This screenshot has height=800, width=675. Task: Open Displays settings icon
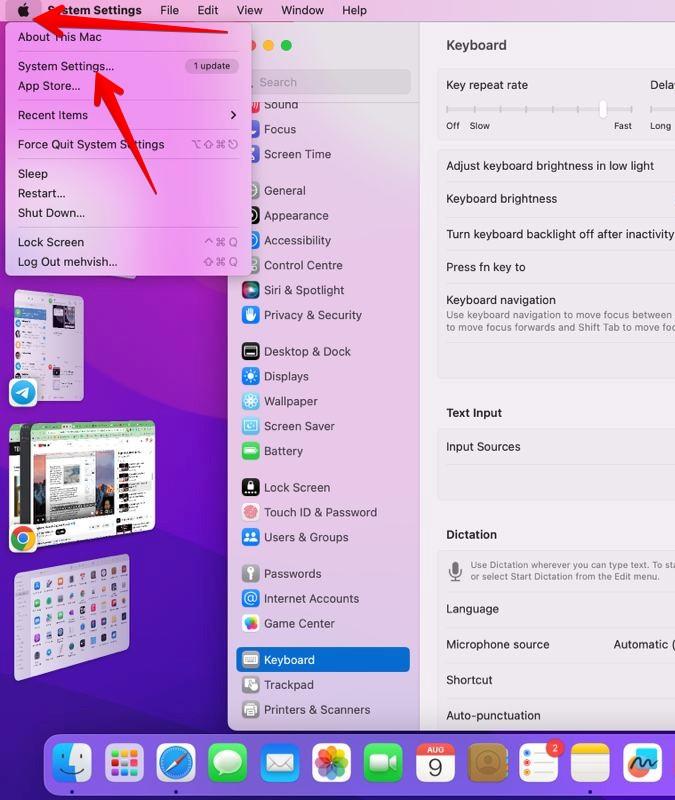pos(251,376)
